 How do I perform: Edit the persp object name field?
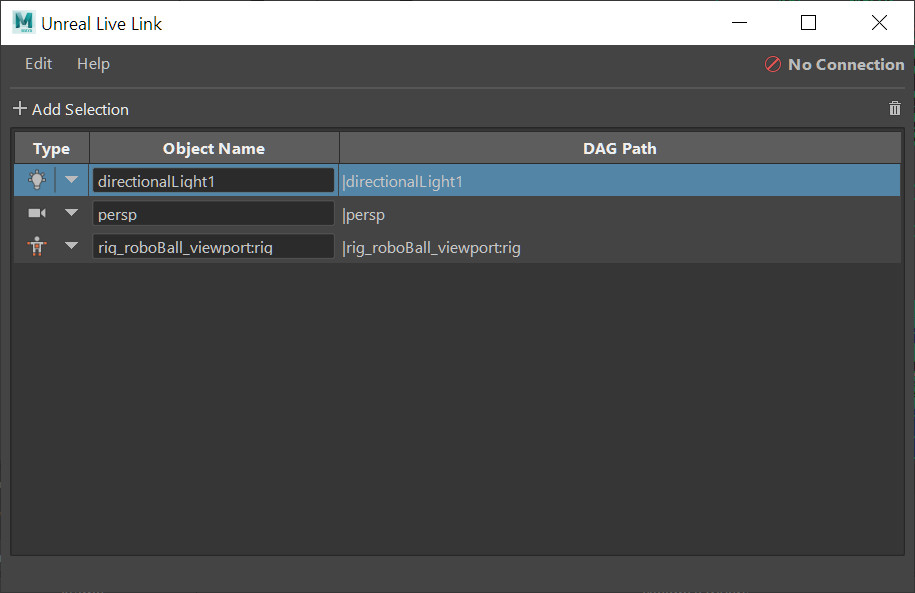[x=213, y=214]
